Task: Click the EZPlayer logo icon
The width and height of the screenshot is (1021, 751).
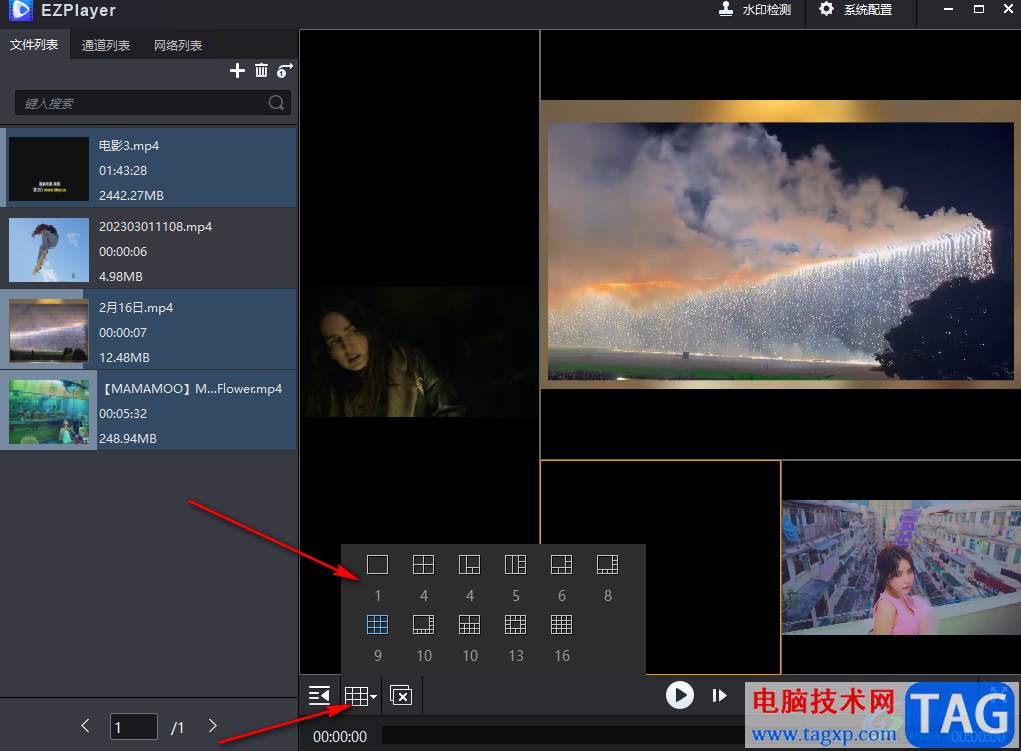Action: (20, 10)
